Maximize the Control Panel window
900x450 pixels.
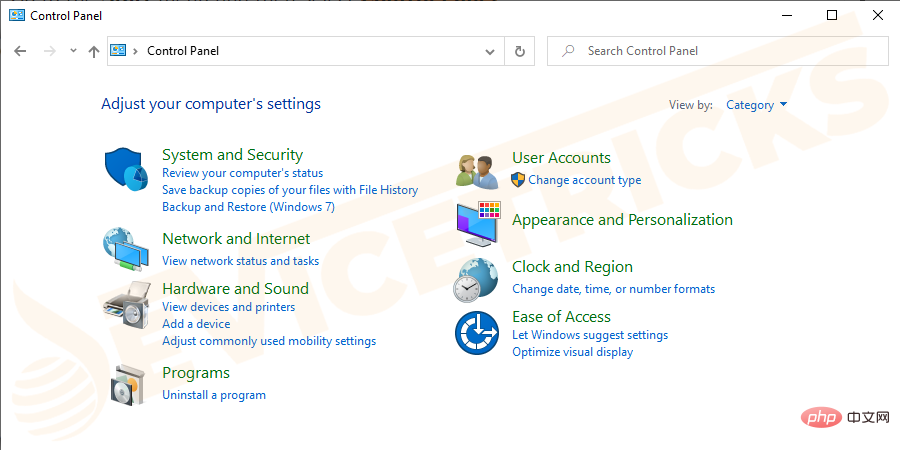point(832,15)
